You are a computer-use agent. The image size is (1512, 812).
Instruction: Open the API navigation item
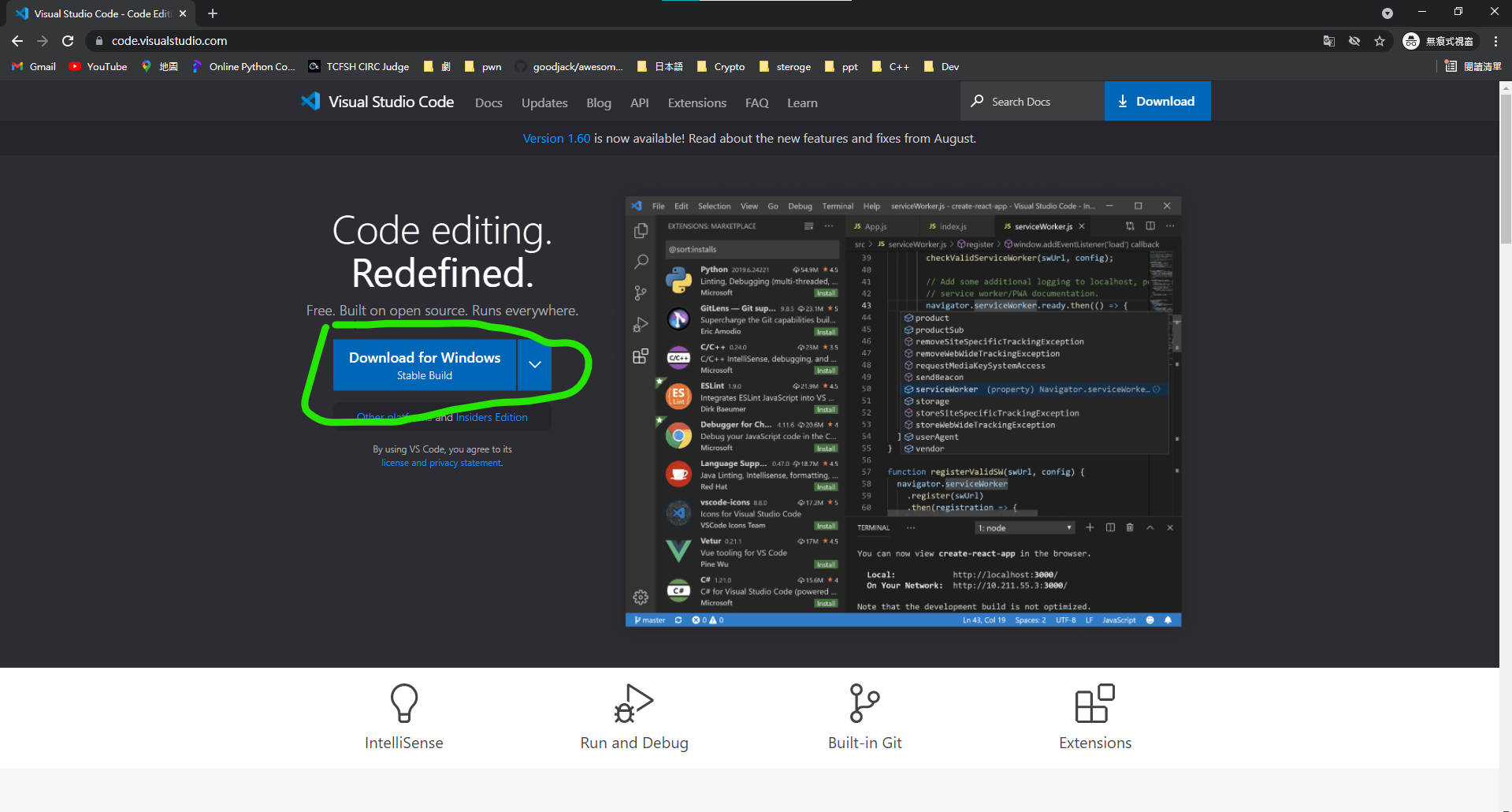[640, 102]
